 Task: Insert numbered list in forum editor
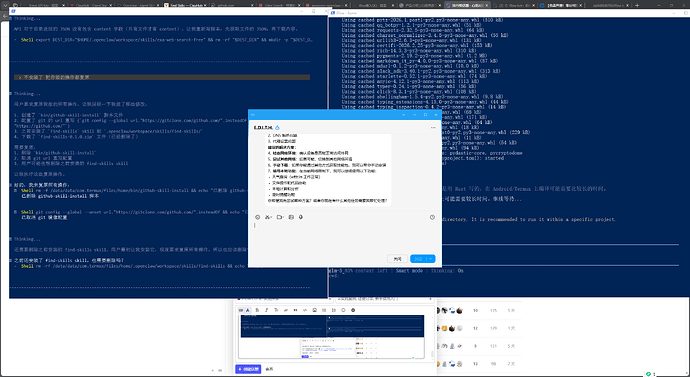[334, 310]
